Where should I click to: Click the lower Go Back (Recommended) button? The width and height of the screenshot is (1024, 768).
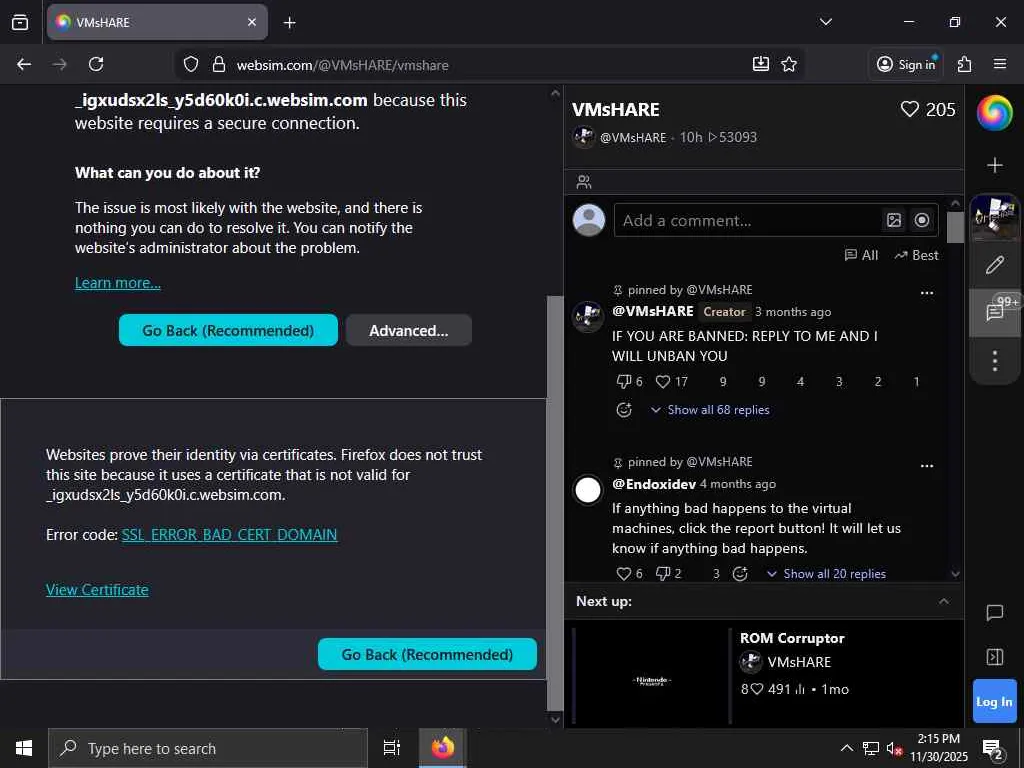click(427, 654)
